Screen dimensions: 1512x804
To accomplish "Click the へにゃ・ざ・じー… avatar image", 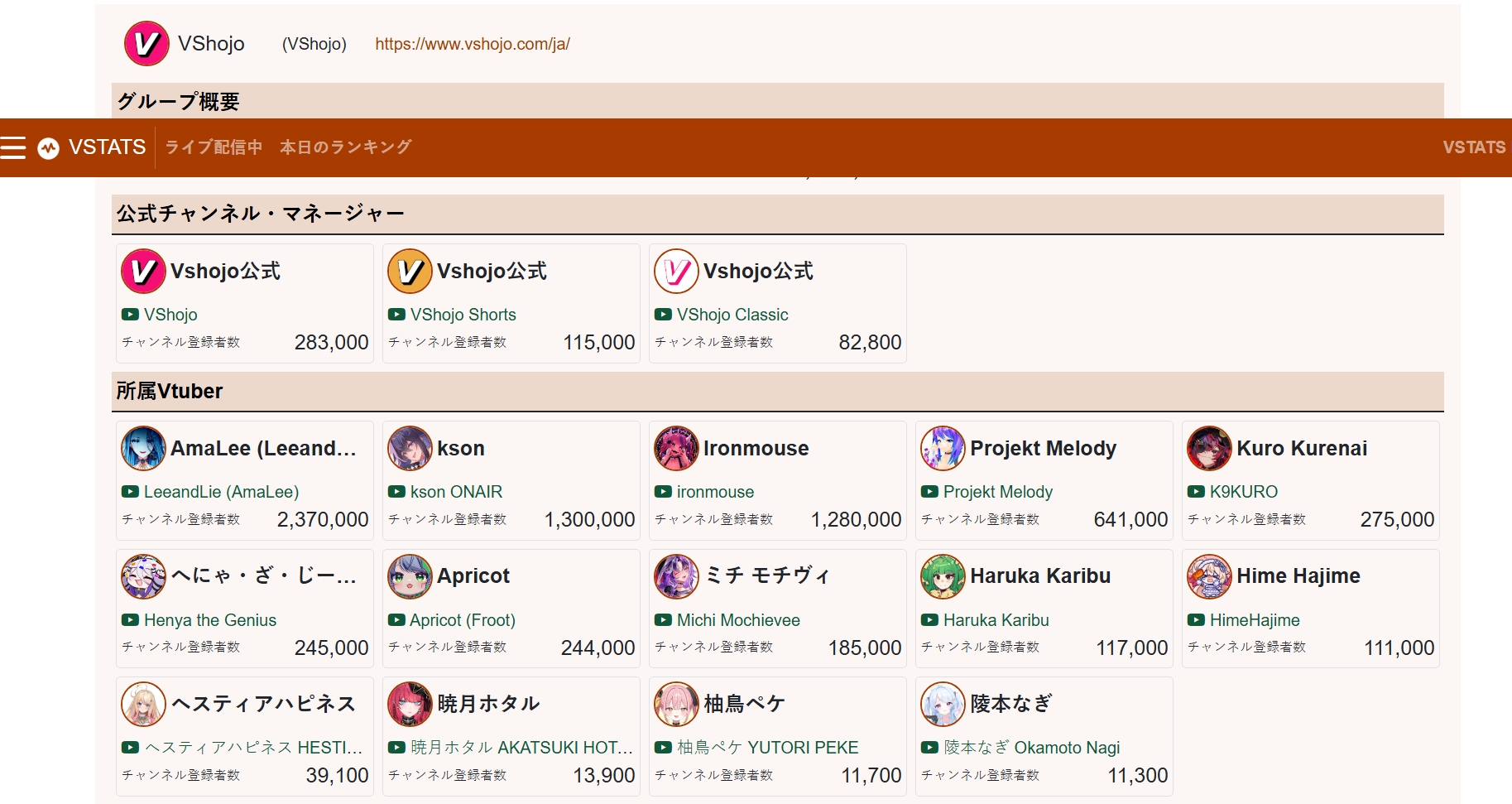I will click(143, 576).
